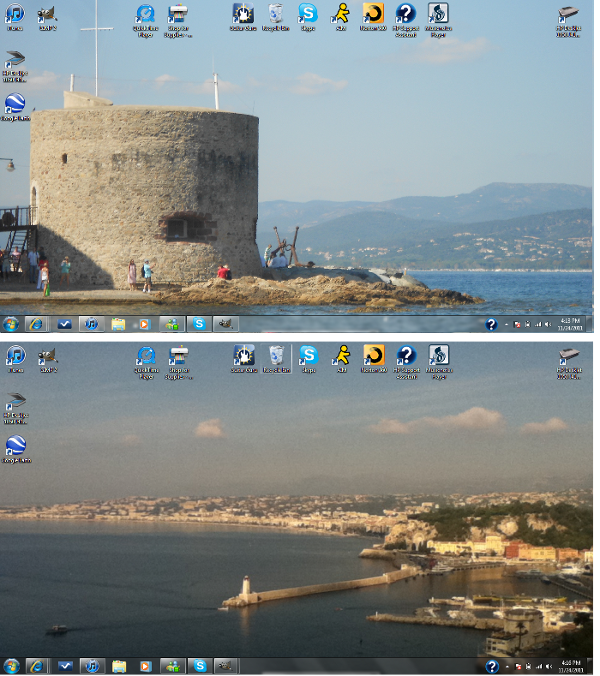Open Action Center flag on harbor desktop taskbar
Screen dimensions: 600x676
[x=518, y=667]
